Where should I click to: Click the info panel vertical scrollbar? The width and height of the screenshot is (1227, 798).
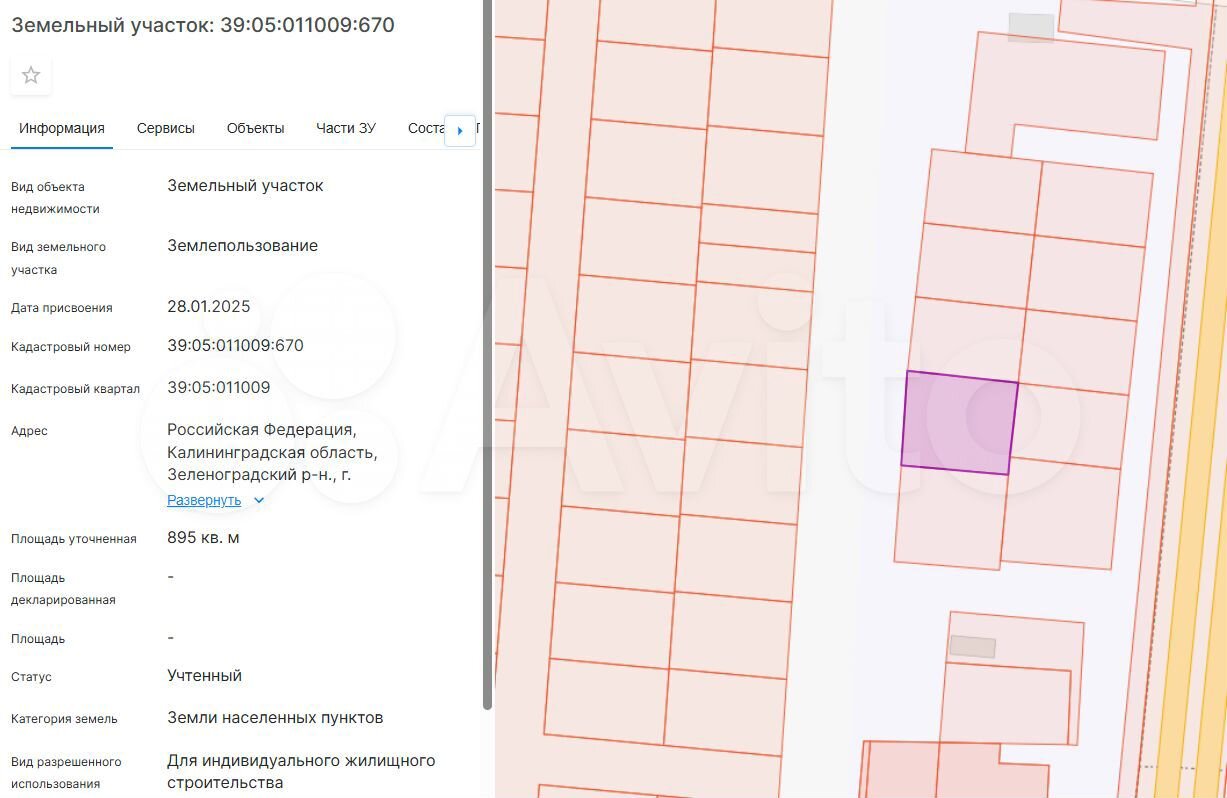[488, 355]
